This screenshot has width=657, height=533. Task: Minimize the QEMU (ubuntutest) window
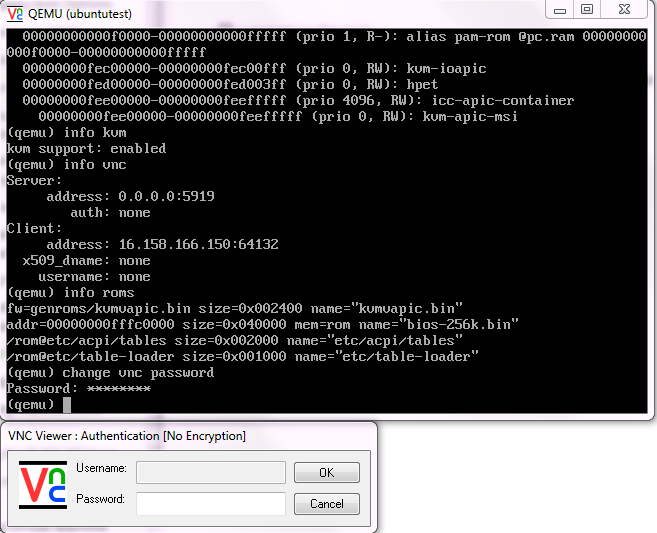click(560, 10)
